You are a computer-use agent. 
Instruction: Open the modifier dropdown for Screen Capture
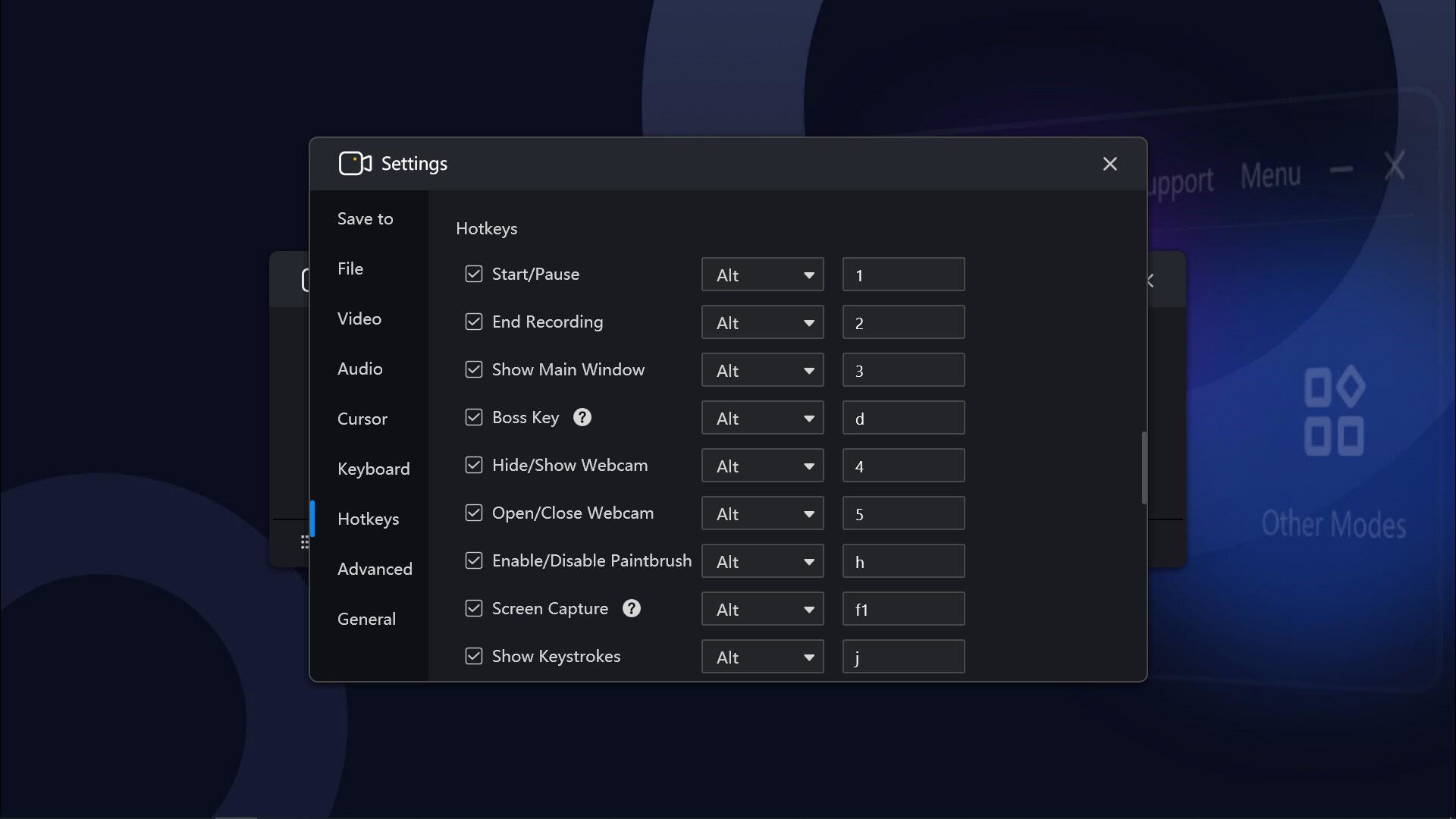tap(762, 608)
